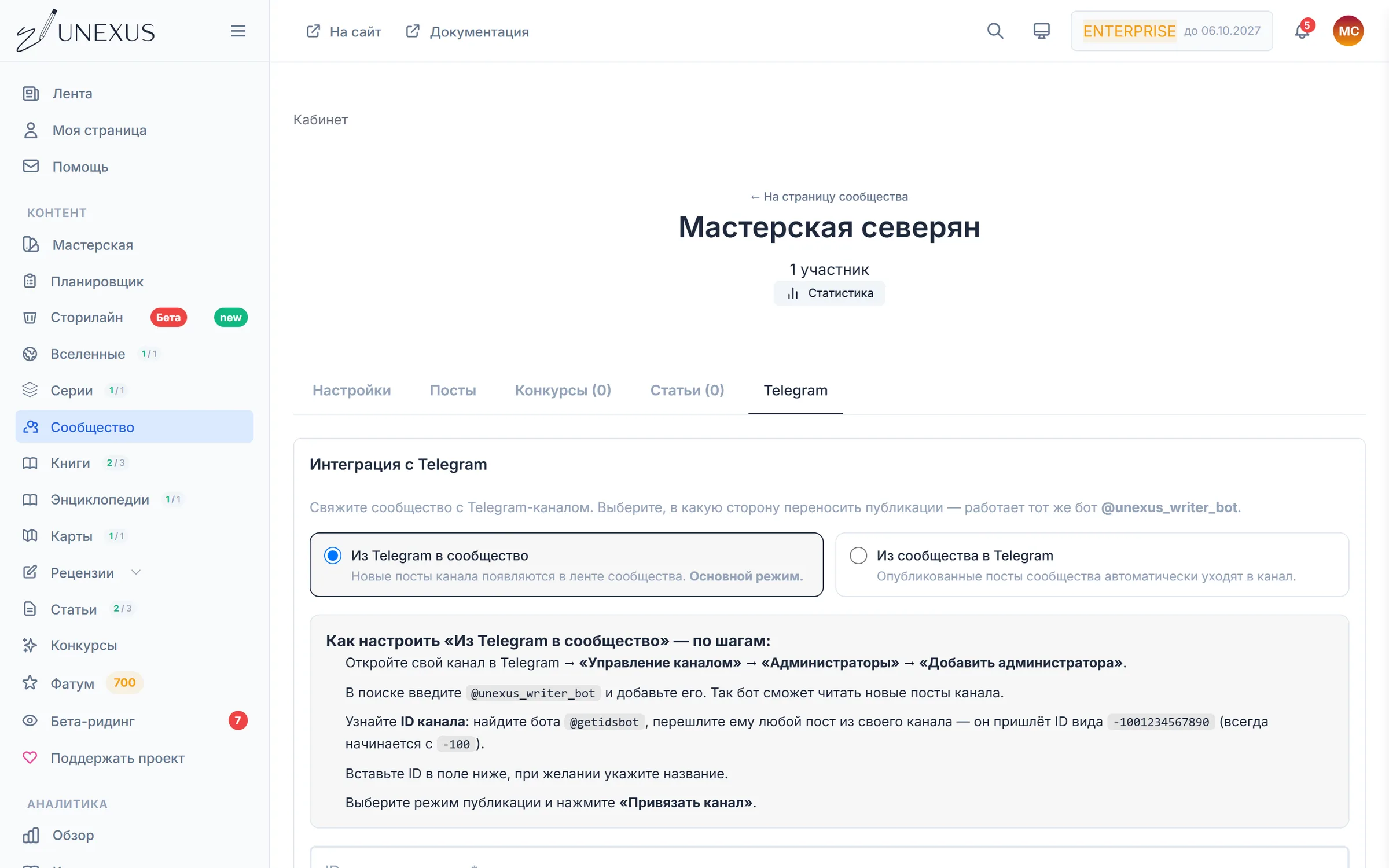Open notifications bell with 5 badge

tap(1302, 31)
